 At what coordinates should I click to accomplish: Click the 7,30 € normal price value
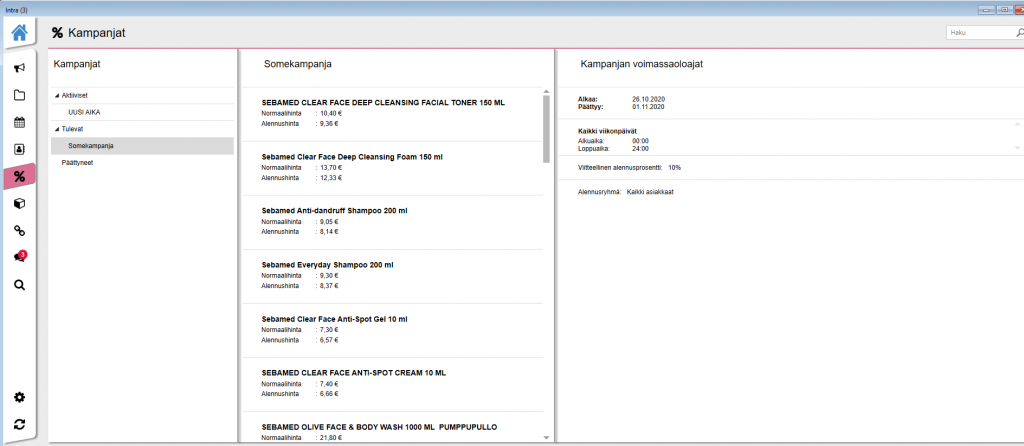pos(329,329)
